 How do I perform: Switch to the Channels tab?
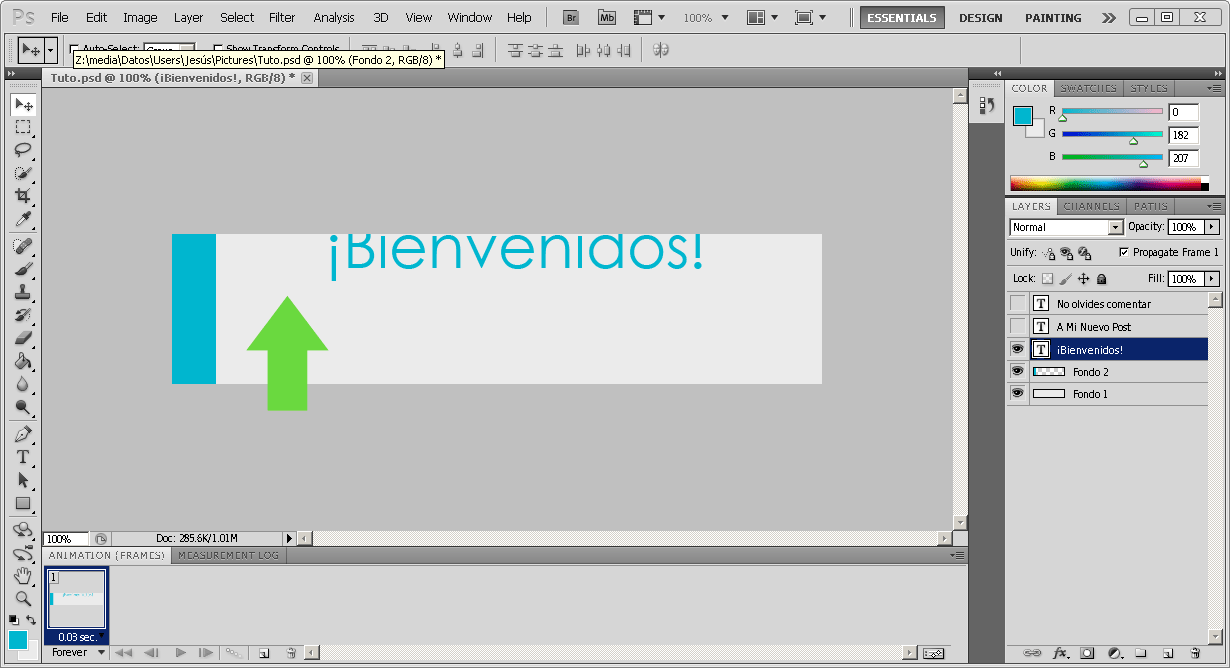coord(1090,206)
